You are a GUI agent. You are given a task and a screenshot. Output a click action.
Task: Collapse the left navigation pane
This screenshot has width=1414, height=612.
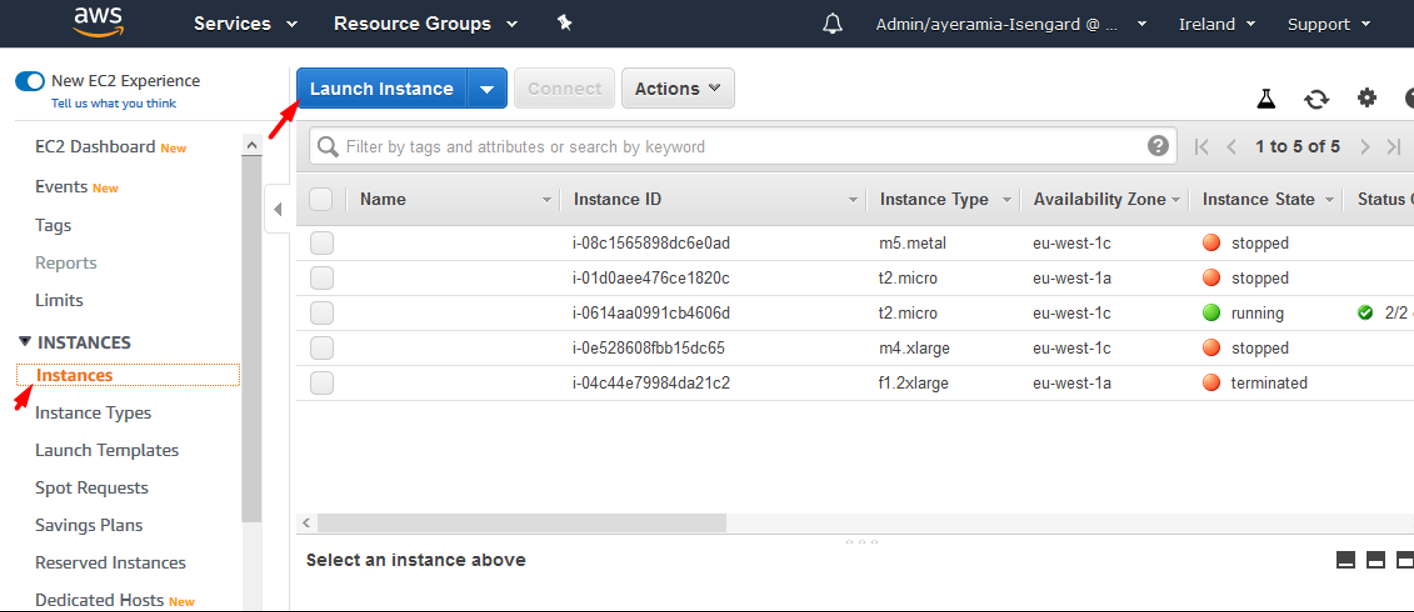tap(277, 209)
